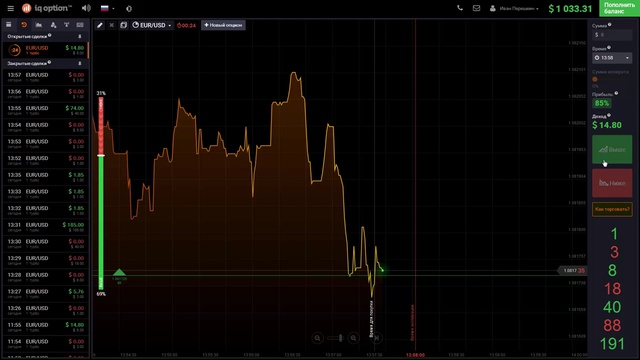
Task: Mute sound with the speaker icon
Action: click(x=86, y=8)
